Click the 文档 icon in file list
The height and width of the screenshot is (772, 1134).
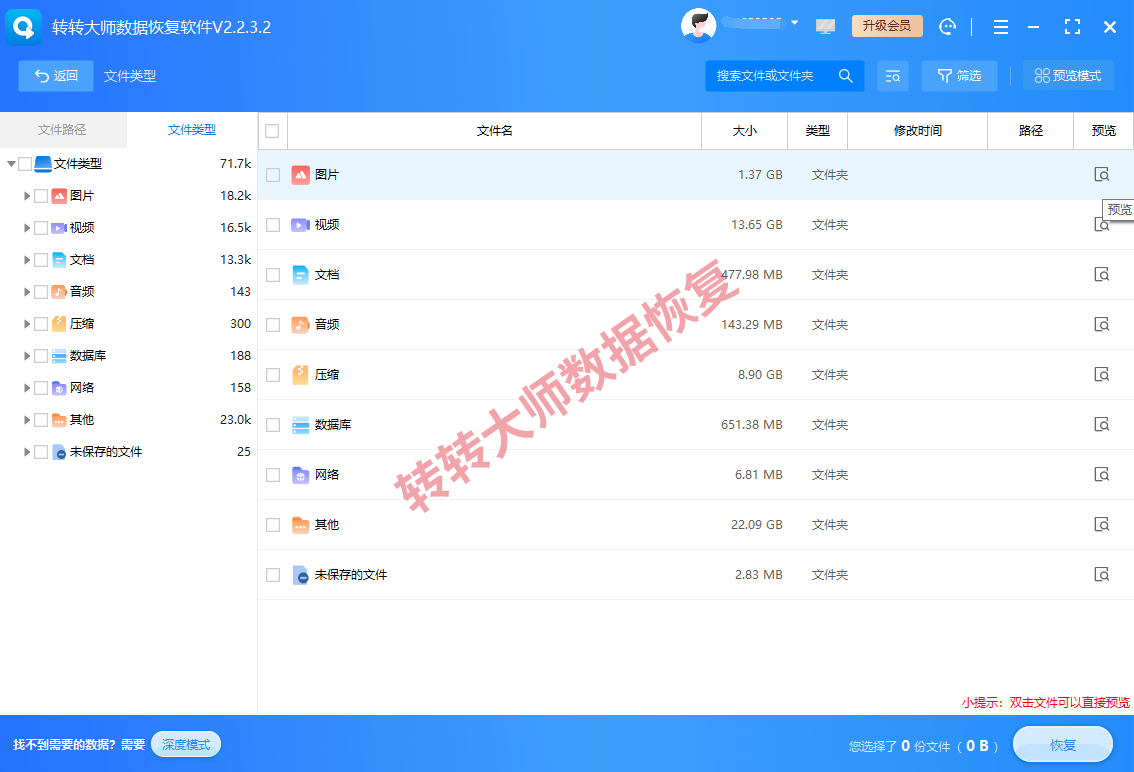pyautogui.click(x=300, y=274)
